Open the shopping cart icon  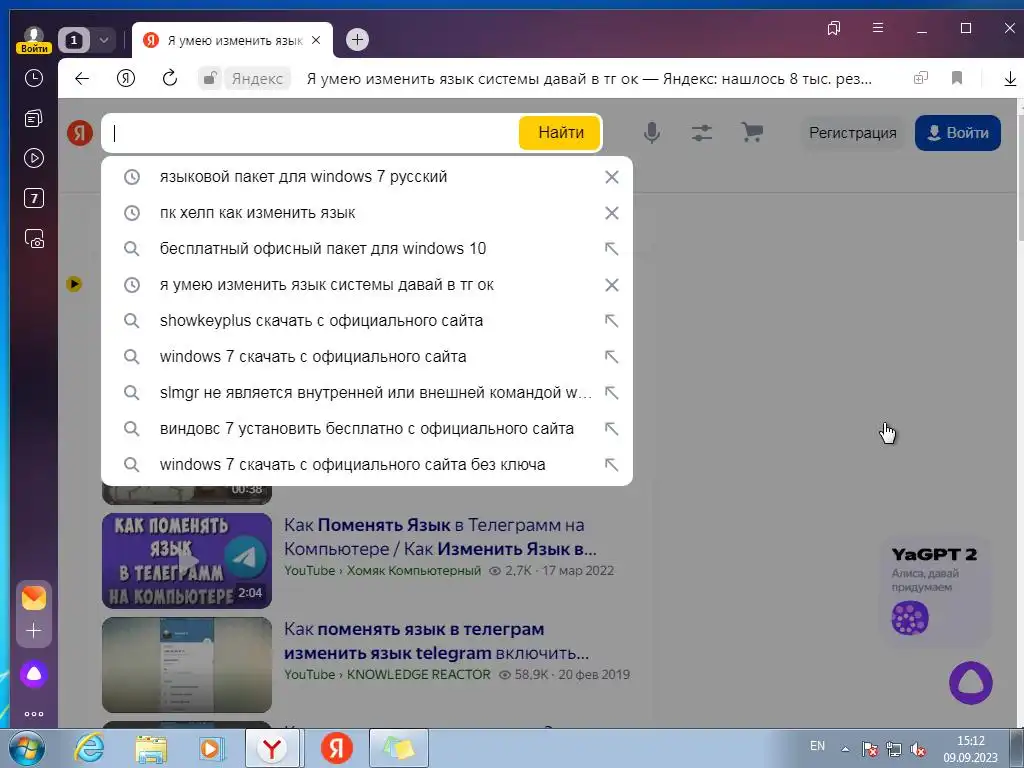752,133
